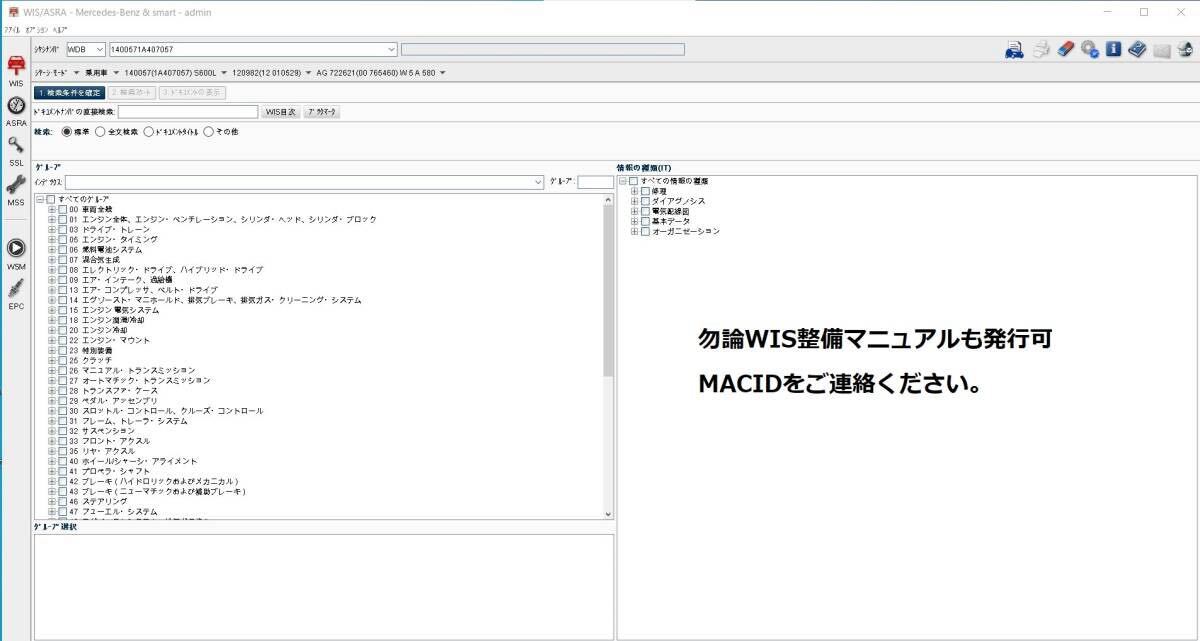Expand the ダイアグノシス information category
Viewport: 1200px width, 641px height.
pyautogui.click(x=633, y=199)
